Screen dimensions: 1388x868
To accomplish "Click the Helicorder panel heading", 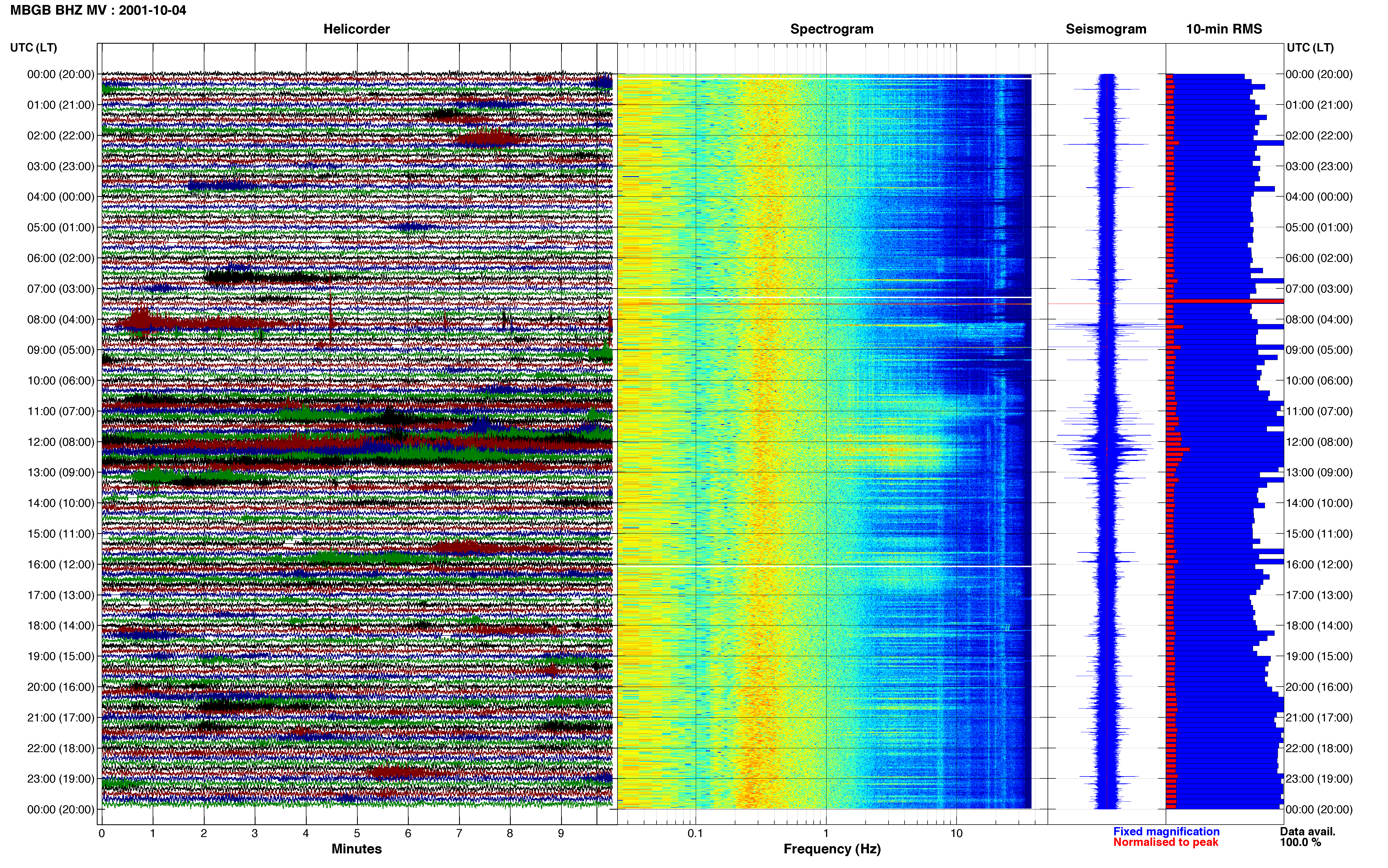I will tap(356, 29).
